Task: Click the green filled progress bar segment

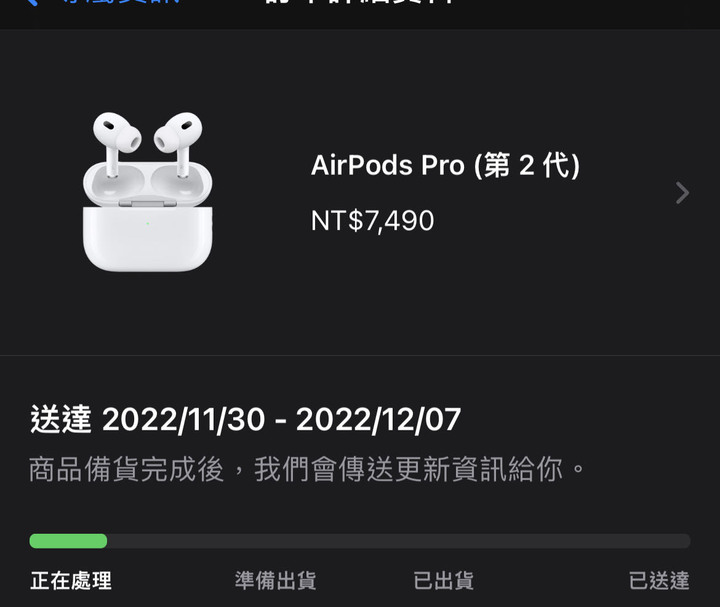Action: [68, 541]
